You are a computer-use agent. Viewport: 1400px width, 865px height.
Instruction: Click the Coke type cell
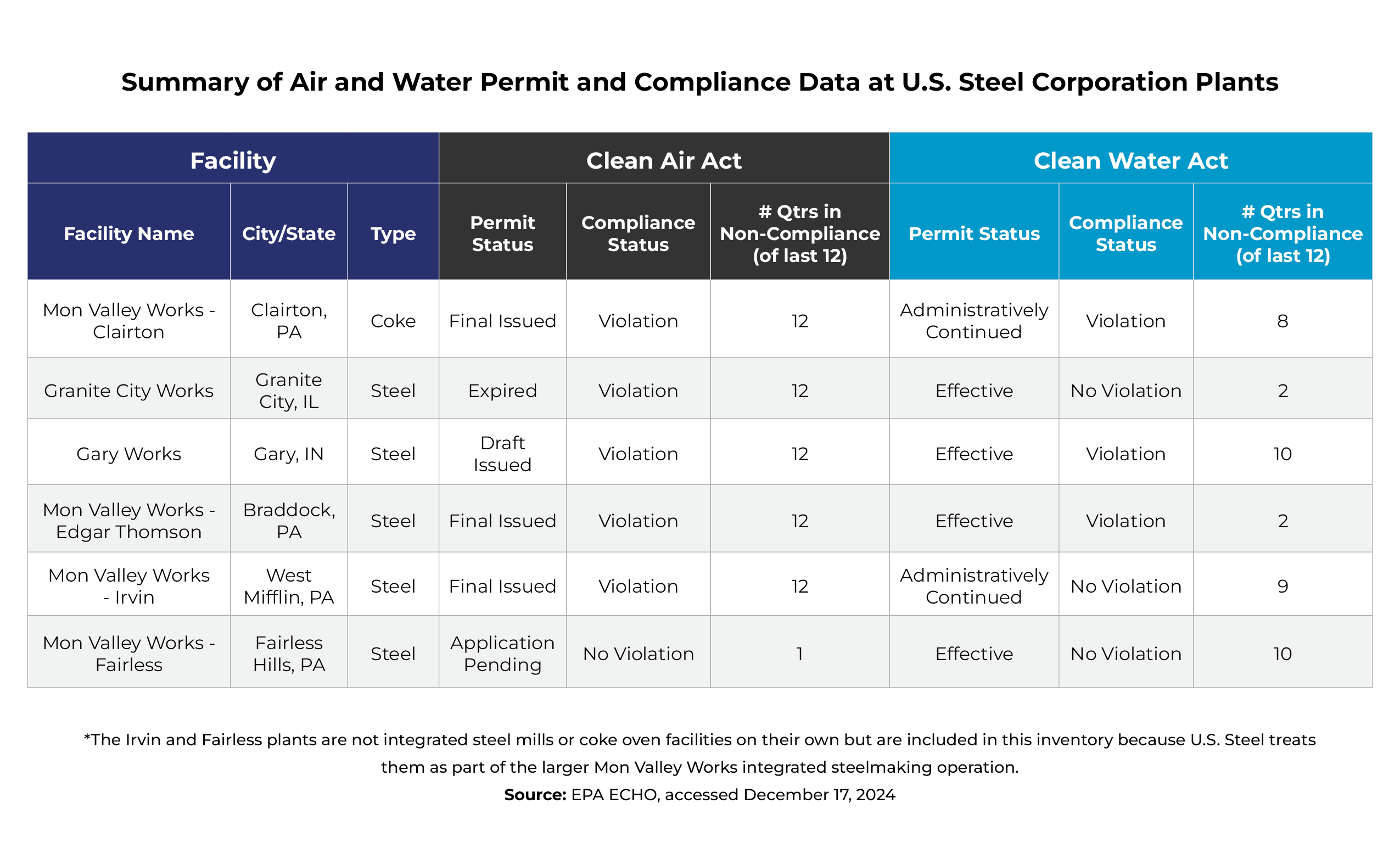pos(393,320)
